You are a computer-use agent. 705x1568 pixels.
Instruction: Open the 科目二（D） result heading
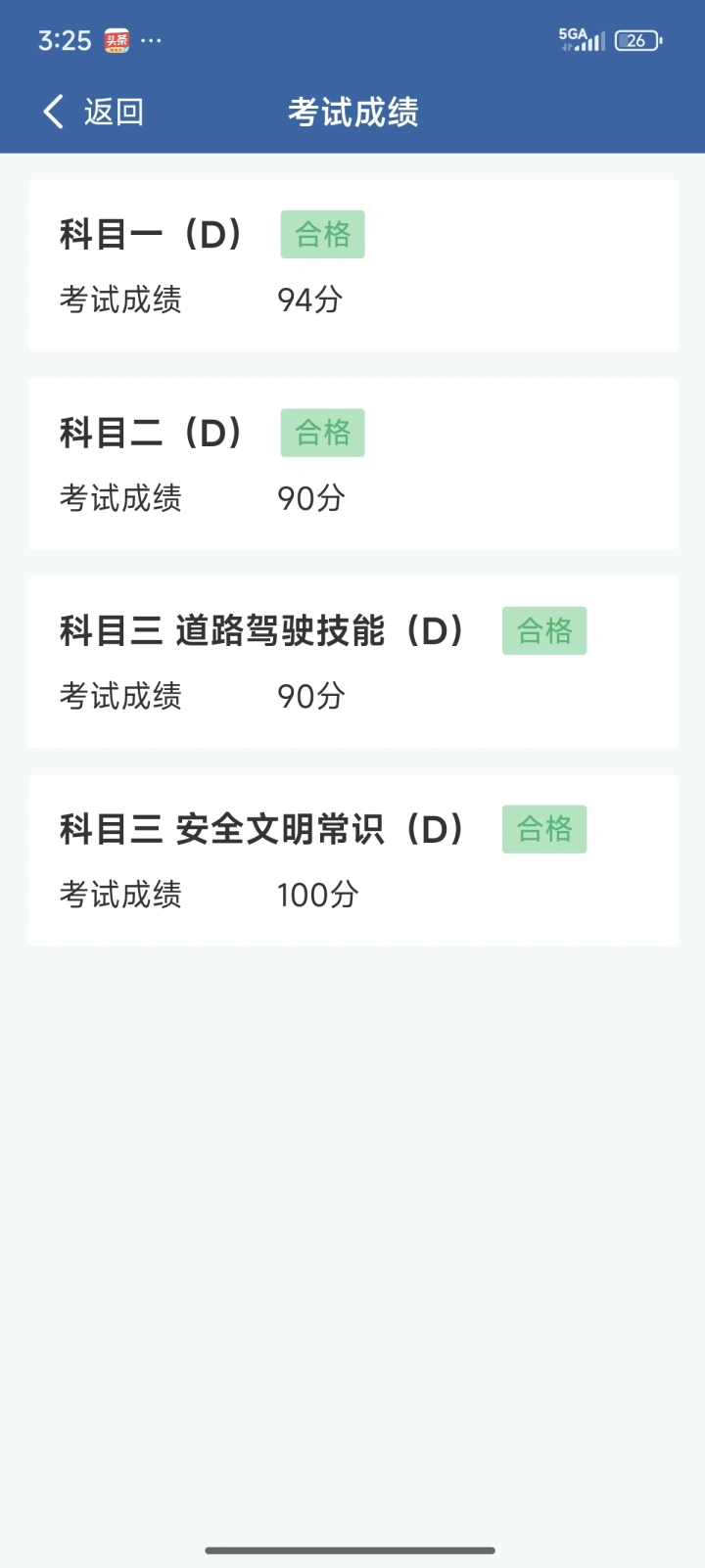point(152,433)
